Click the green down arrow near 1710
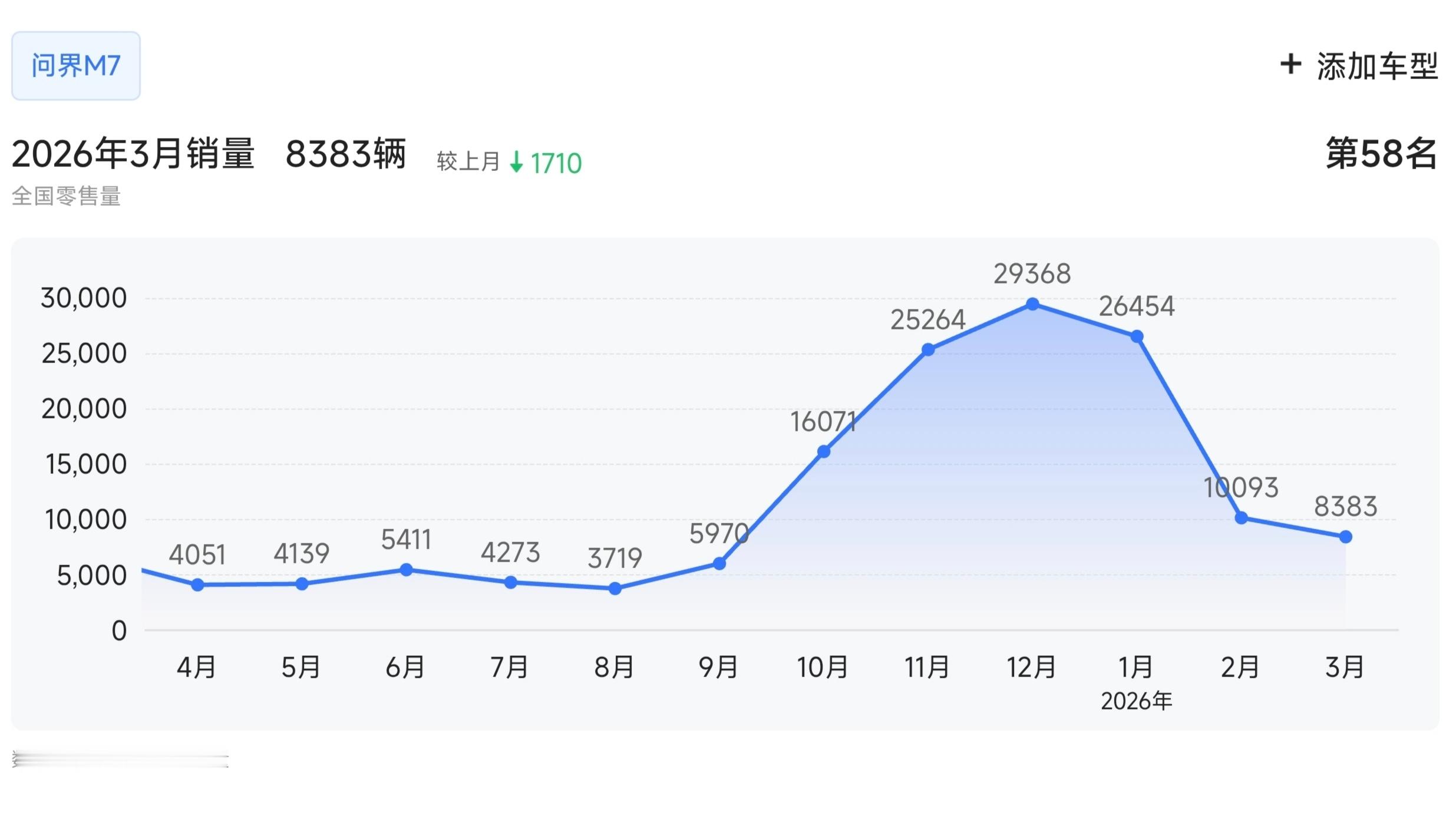The height and width of the screenshot is (819, 1456). (x=516, y=162)
